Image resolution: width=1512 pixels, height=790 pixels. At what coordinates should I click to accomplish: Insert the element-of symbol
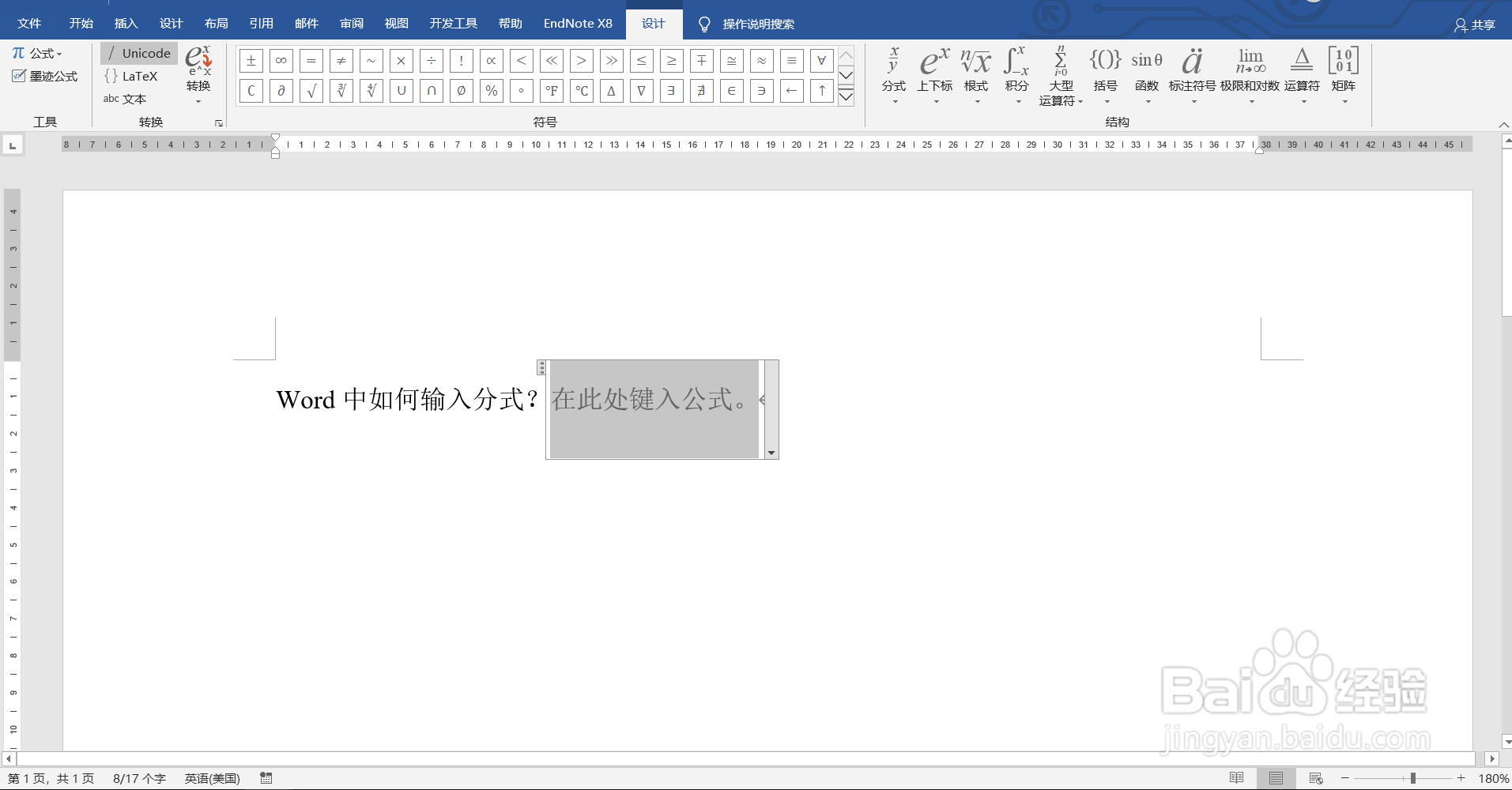(732, 91)
